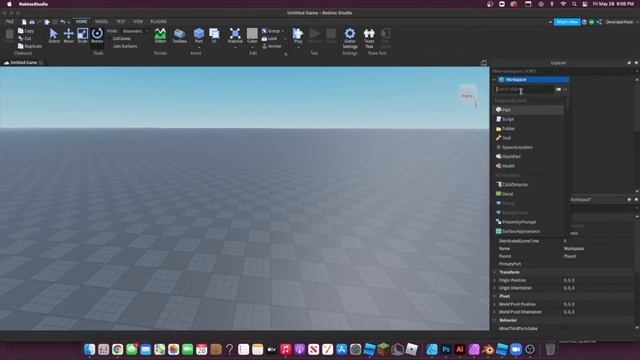Toggle the insert-object list view switch
640x360 pixels.
(x=558, y=89)
